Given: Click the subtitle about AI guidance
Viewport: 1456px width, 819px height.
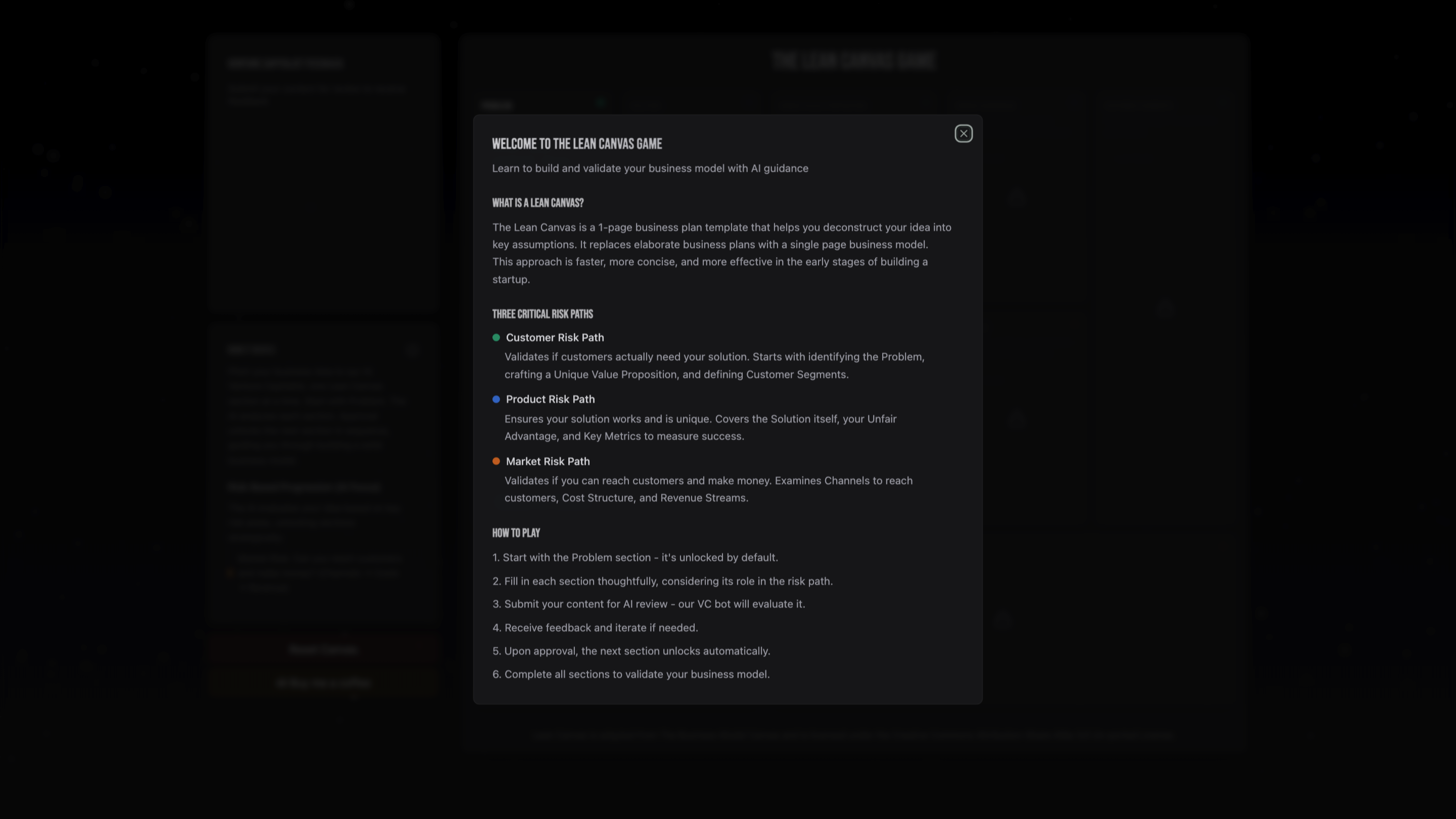Looking at the screenshot, I should click(650, 168).
